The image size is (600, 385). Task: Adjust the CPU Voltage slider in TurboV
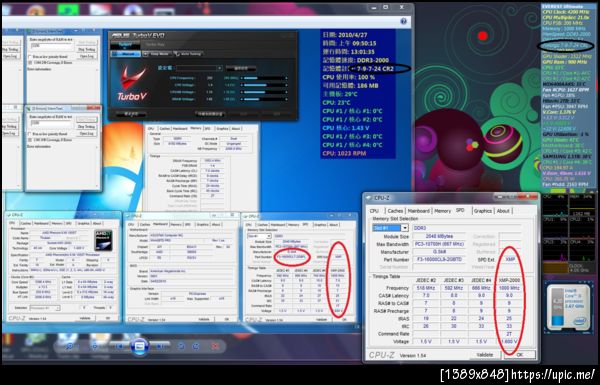pos(264,85)
